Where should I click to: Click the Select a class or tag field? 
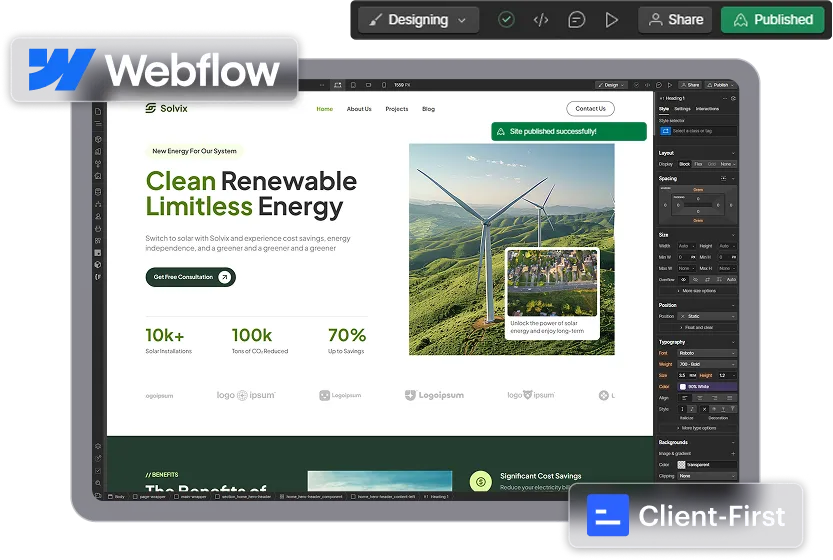698,131
